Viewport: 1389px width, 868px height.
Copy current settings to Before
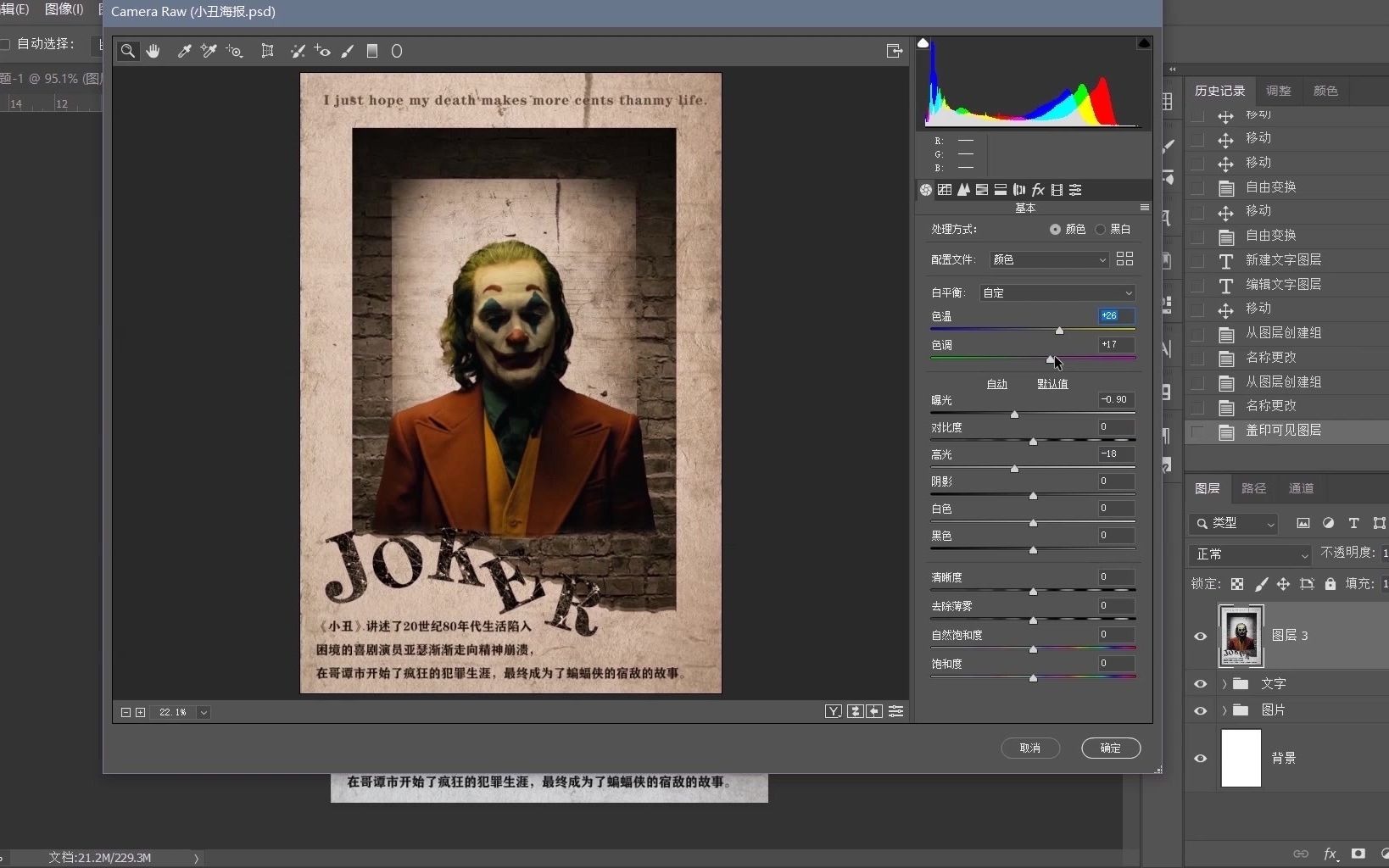coord(874,712)
